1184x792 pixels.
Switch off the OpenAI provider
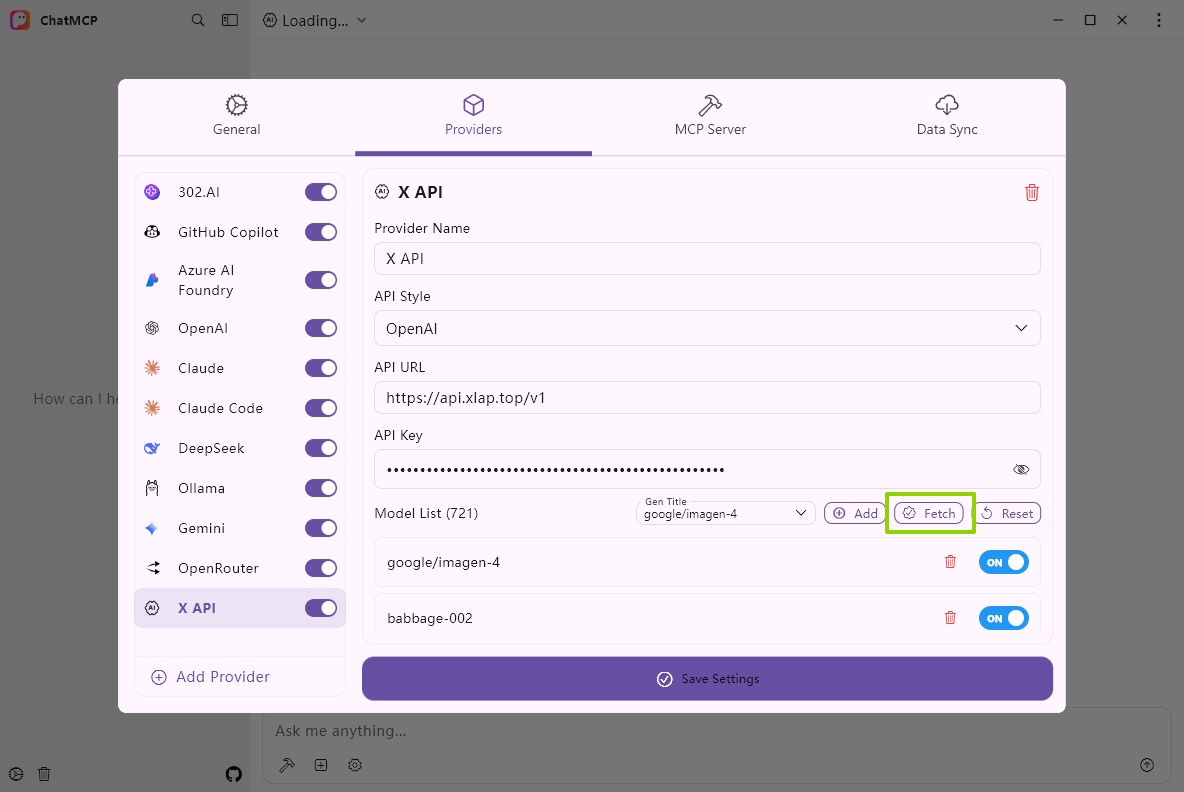coord(321,328)
